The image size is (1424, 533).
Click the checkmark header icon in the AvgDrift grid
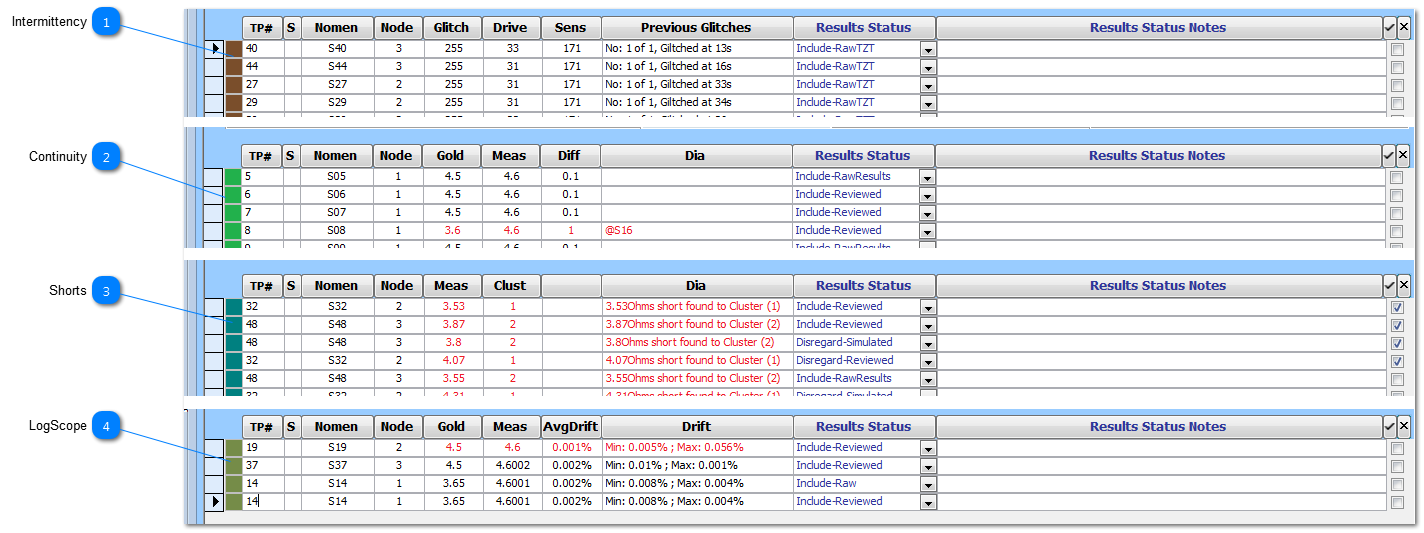point(1389,426)
